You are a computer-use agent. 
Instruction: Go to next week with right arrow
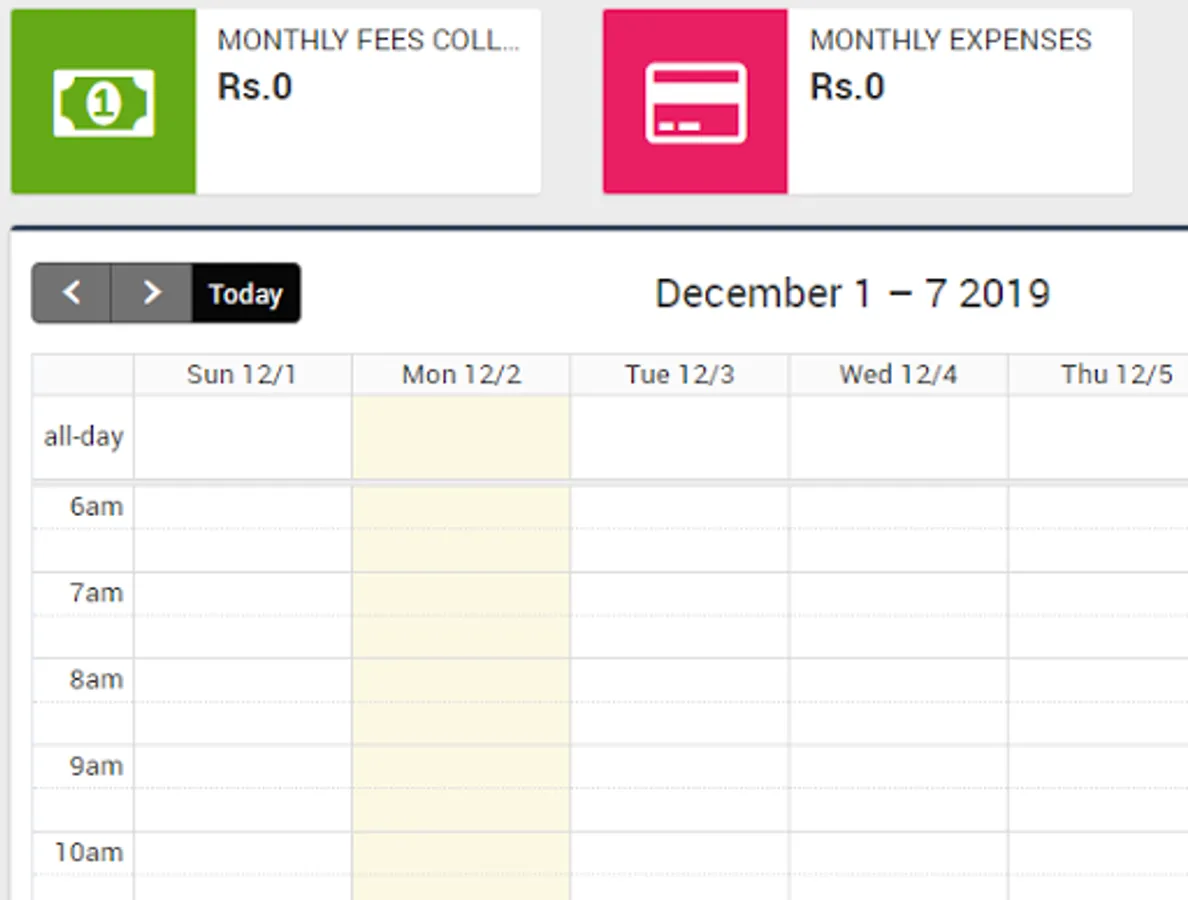tap(151, 293)
